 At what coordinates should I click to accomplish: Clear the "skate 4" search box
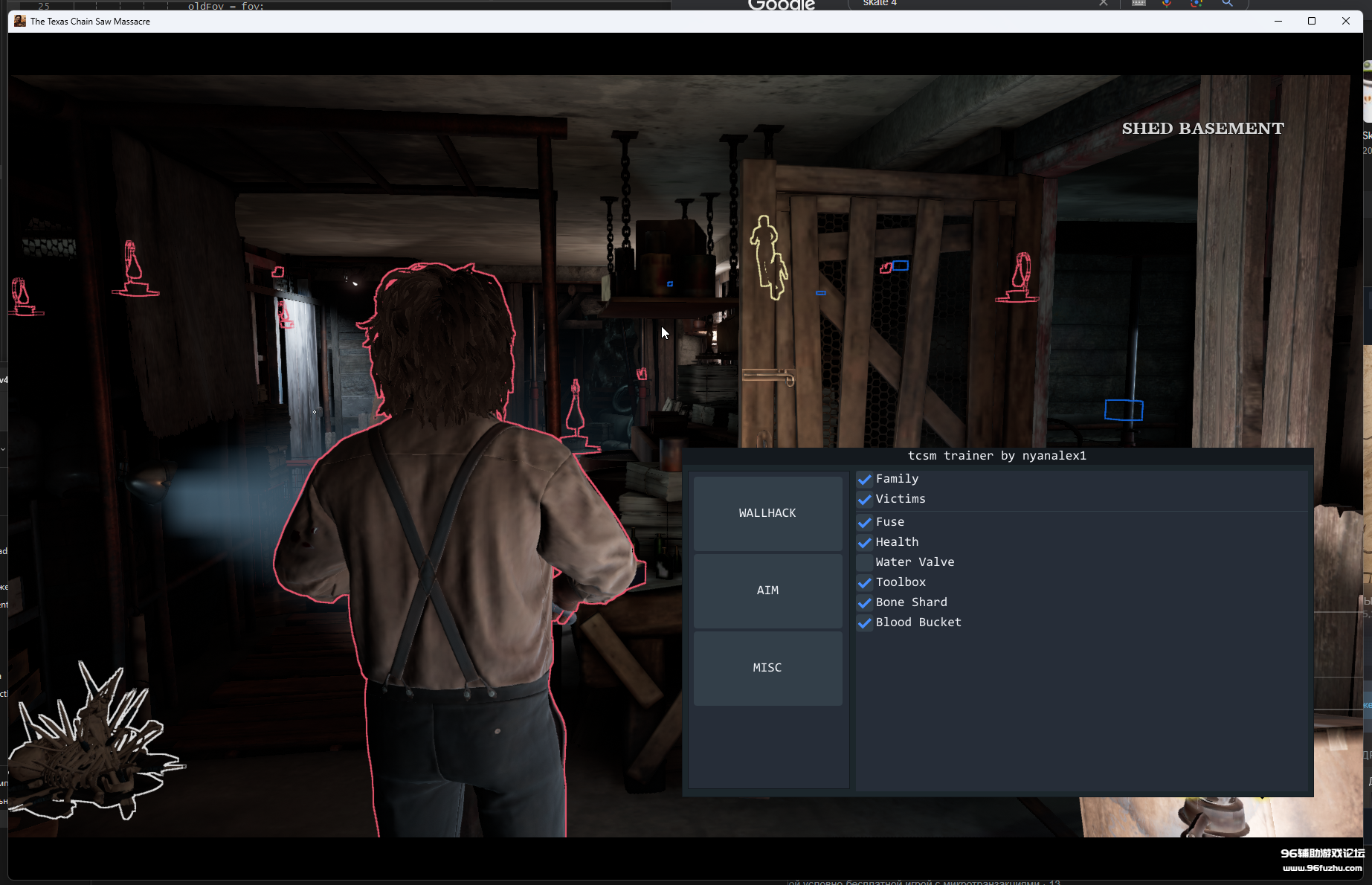point(1104,4)
